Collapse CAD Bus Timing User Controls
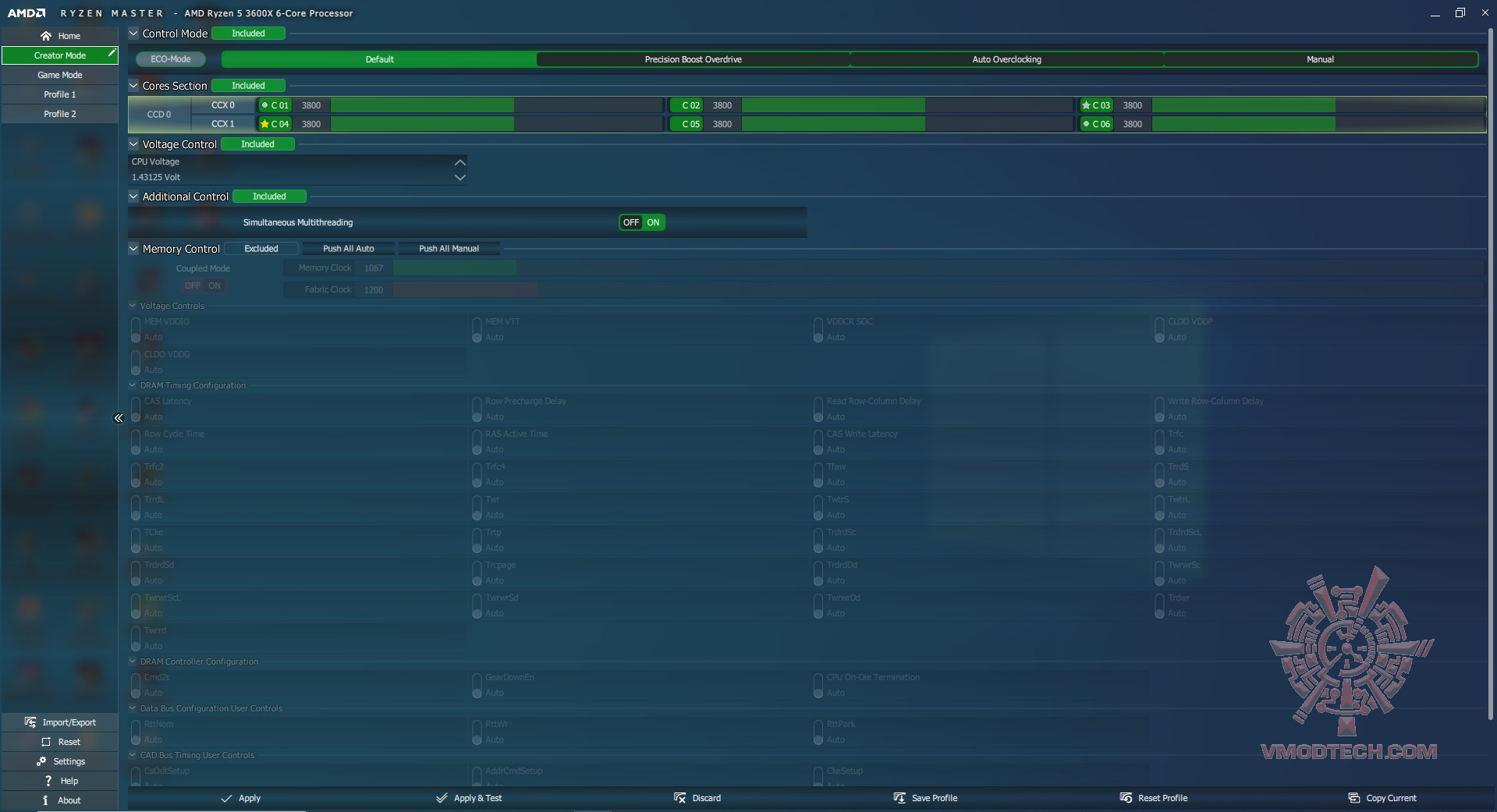1497x812 pixels. 133,755
